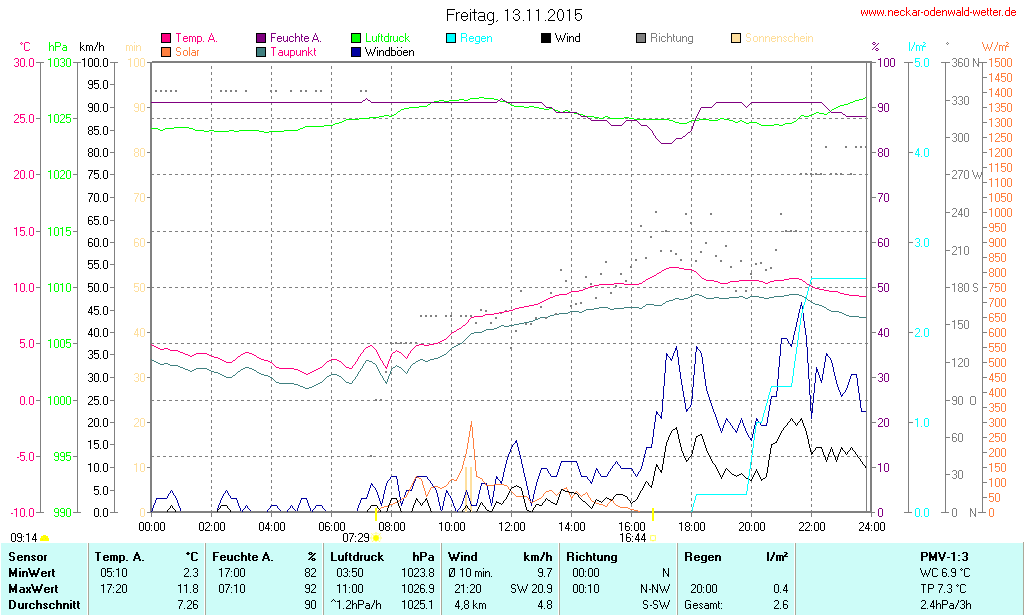Click the MinWert row label

click(x=29, y=572)
